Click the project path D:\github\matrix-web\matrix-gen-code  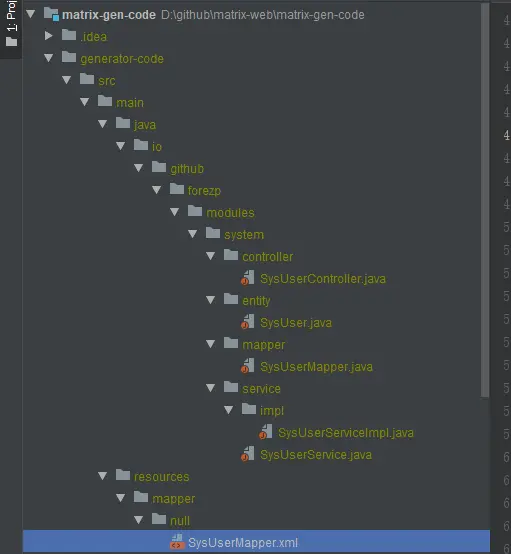(x=263, y=15)
